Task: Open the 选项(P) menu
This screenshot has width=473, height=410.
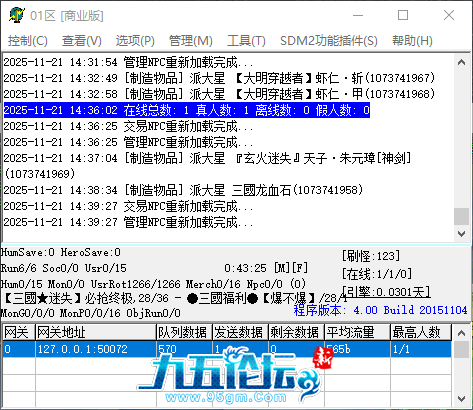Action: 135,41
